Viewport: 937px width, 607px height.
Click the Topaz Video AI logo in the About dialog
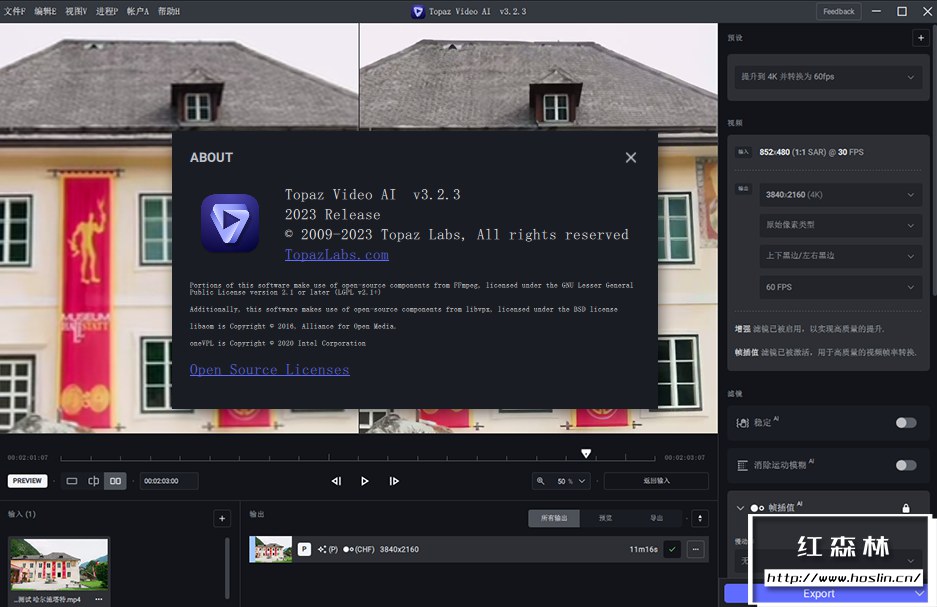click(x=229, y=223)
